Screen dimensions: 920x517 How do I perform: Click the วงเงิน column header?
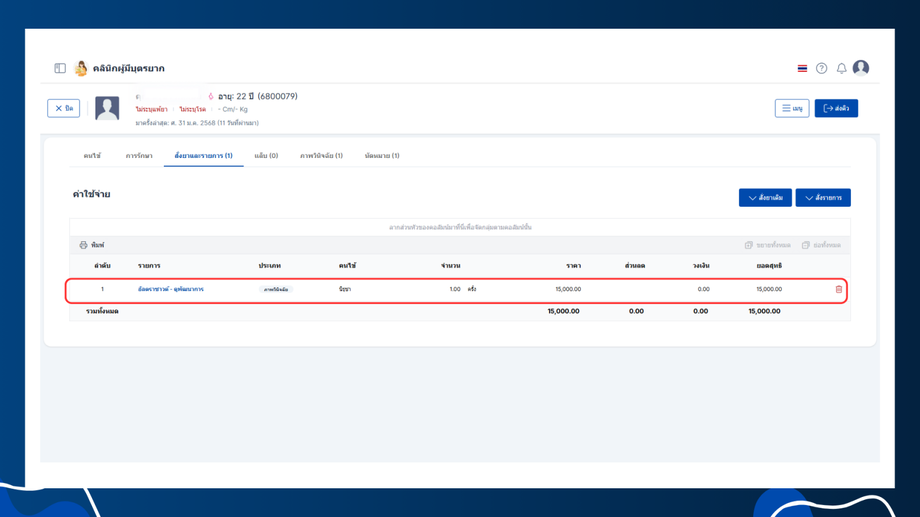pyautogui.click(x=701, y=266)
